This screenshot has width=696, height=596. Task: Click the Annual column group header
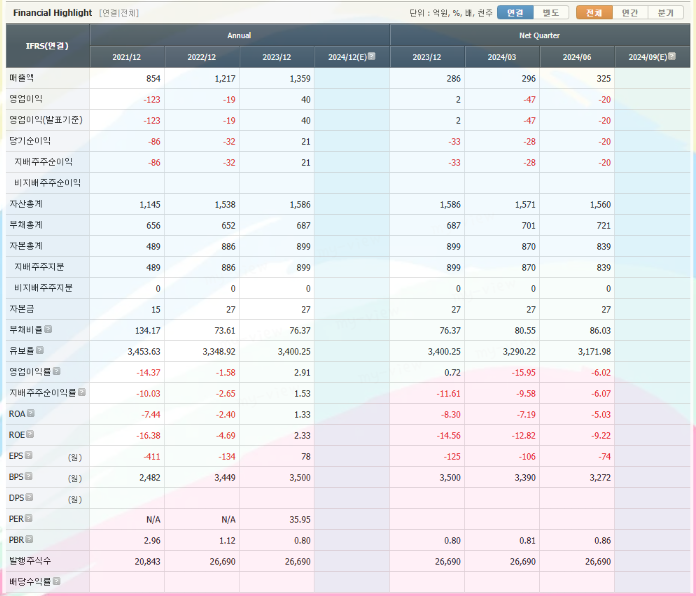tap(240, 35)
